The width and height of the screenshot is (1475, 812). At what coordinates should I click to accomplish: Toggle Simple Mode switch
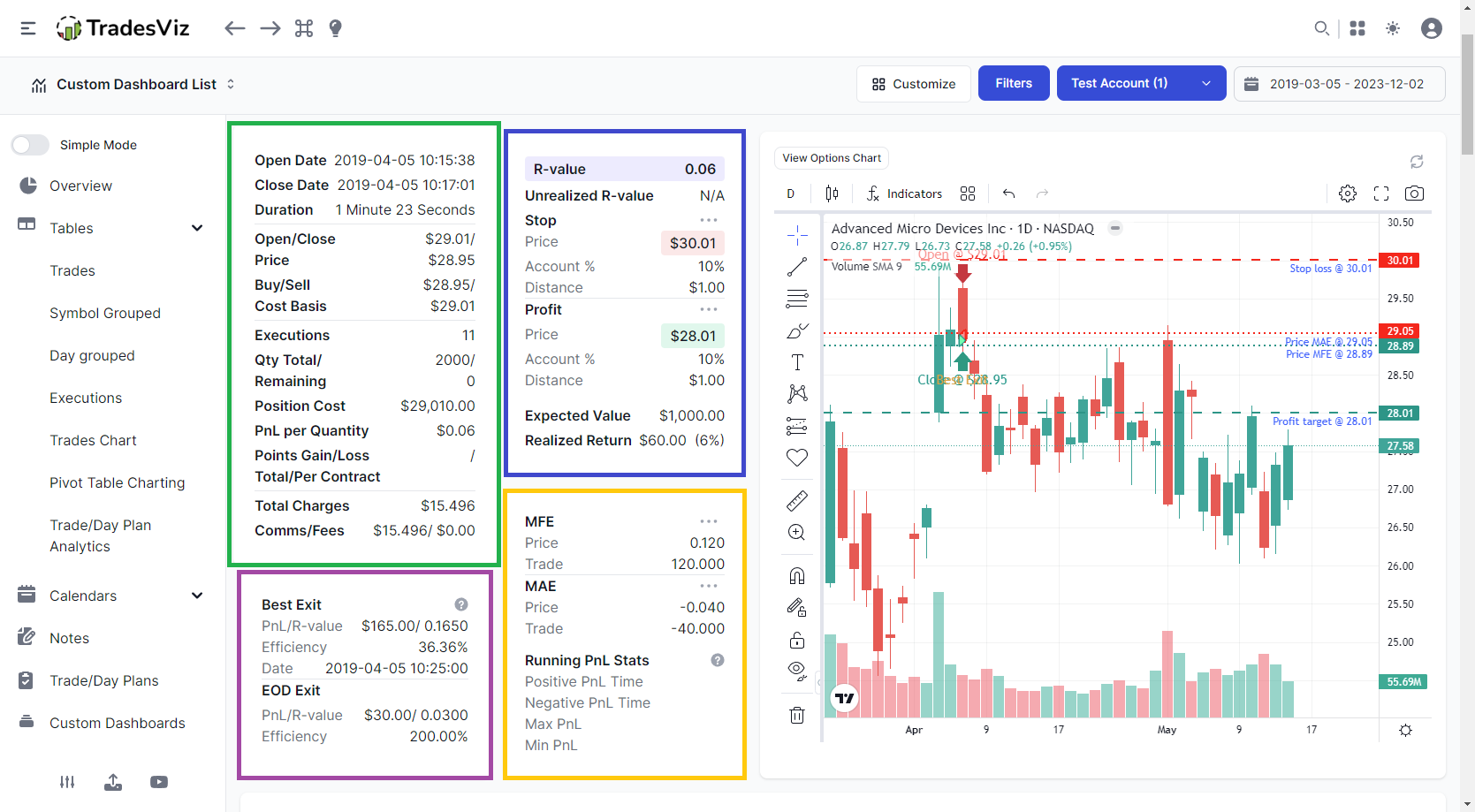[30, 145]
